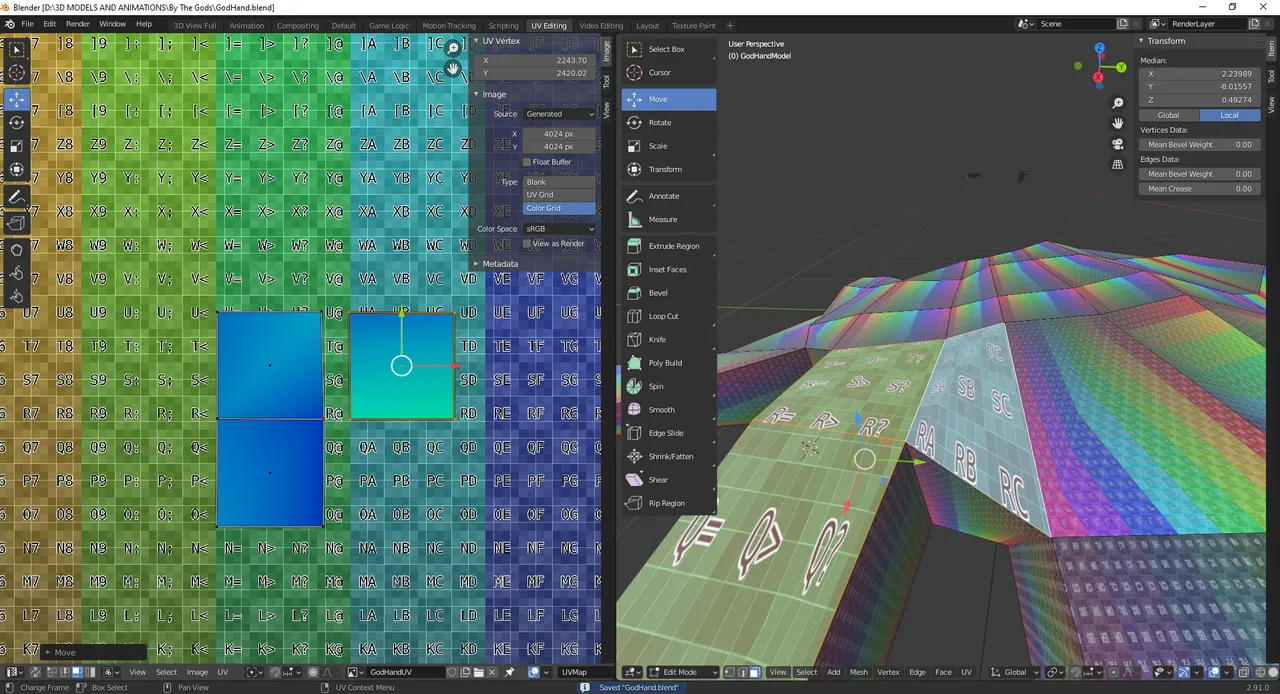Viewport: 1280px width, 694px height.
Task: Toggle face select mode in 3D viewport header
Action: [754, 672]
